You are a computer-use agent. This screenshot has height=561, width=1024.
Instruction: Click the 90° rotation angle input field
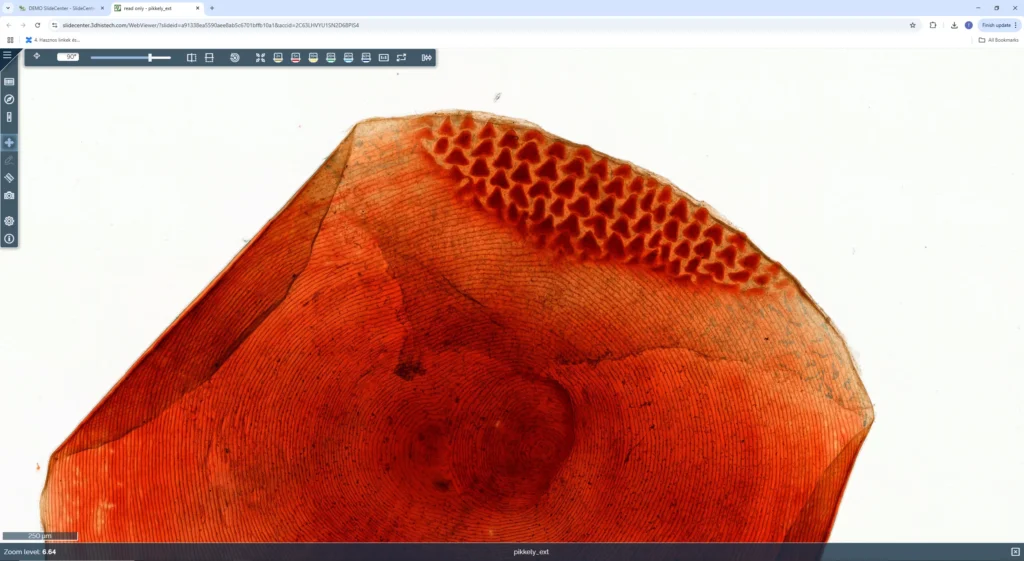tap(68, 58)
